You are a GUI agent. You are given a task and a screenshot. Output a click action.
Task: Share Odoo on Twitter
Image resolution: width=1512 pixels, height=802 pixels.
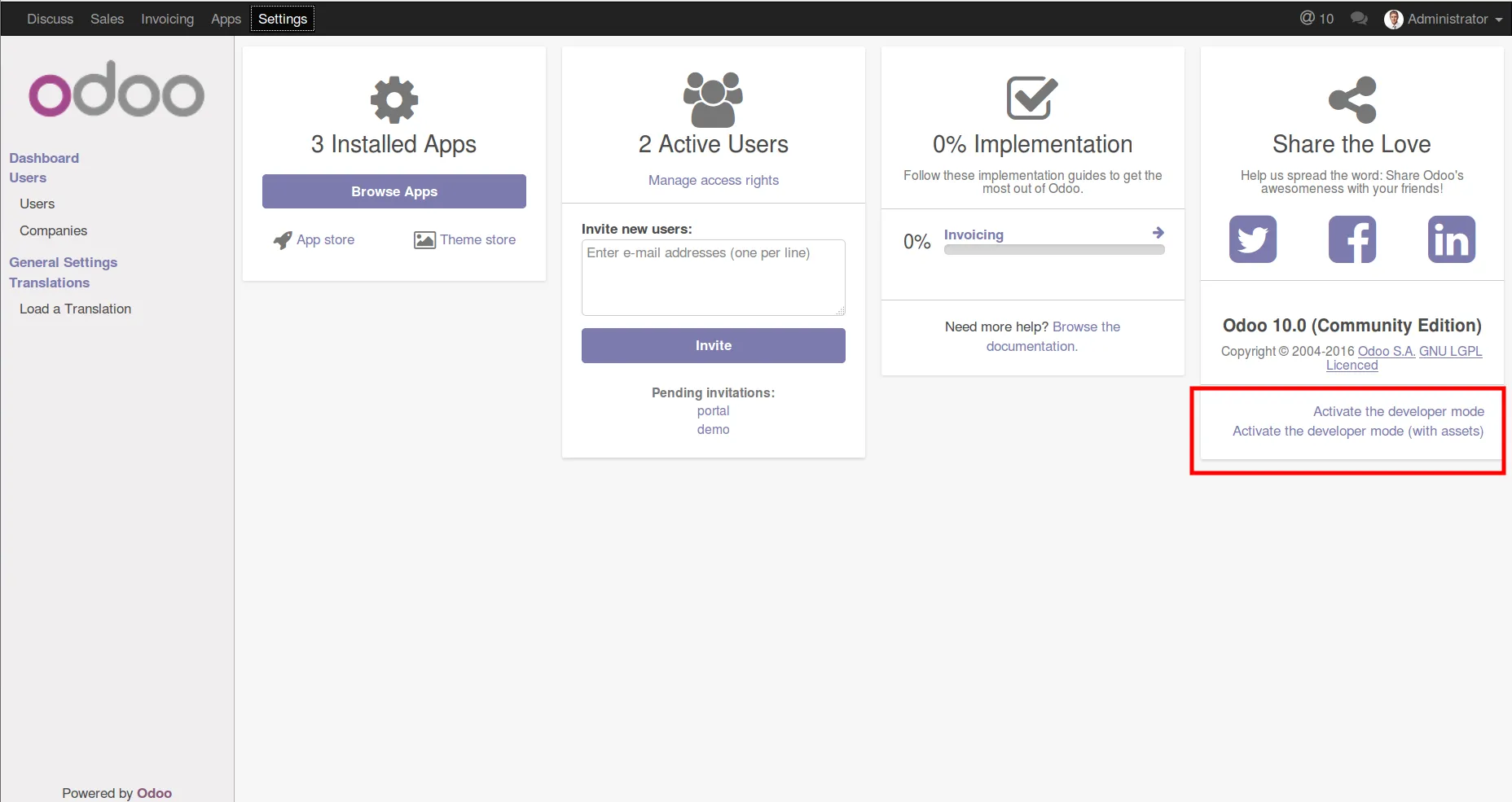point(1253,239)
